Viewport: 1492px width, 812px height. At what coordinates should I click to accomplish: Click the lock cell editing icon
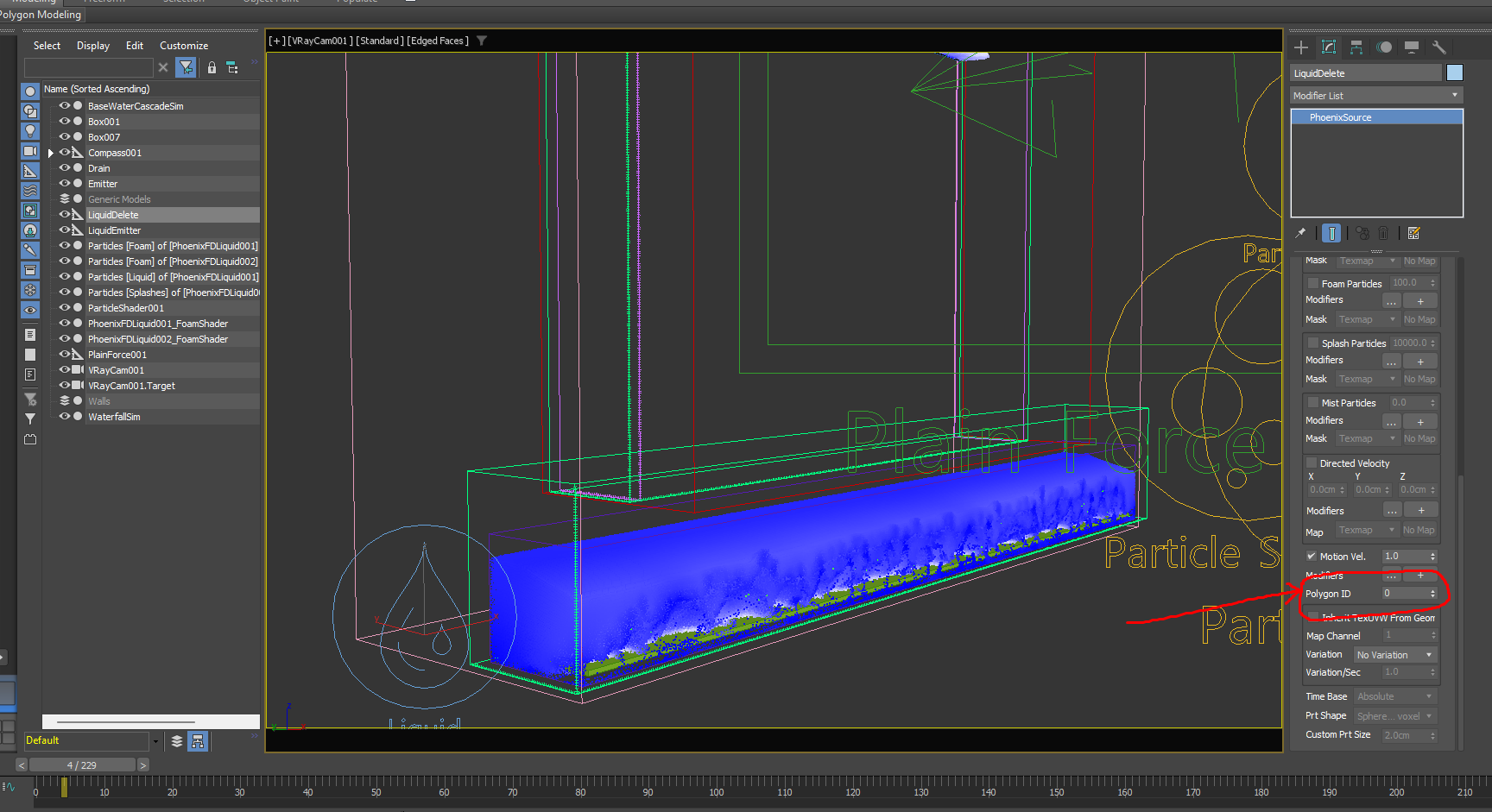pyautogui.click(x=212, y=67)
